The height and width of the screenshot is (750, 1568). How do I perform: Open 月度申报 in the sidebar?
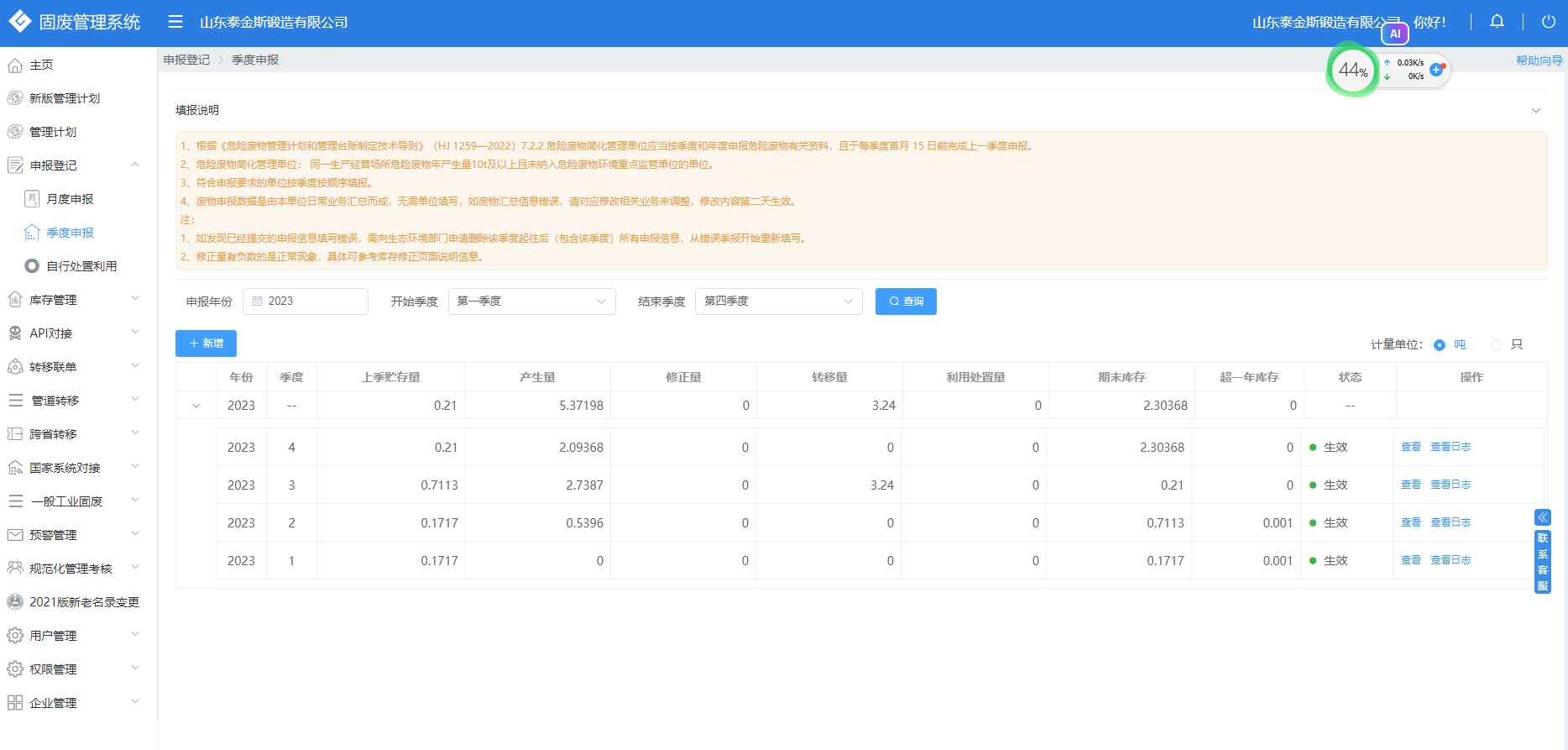[70, 199]
